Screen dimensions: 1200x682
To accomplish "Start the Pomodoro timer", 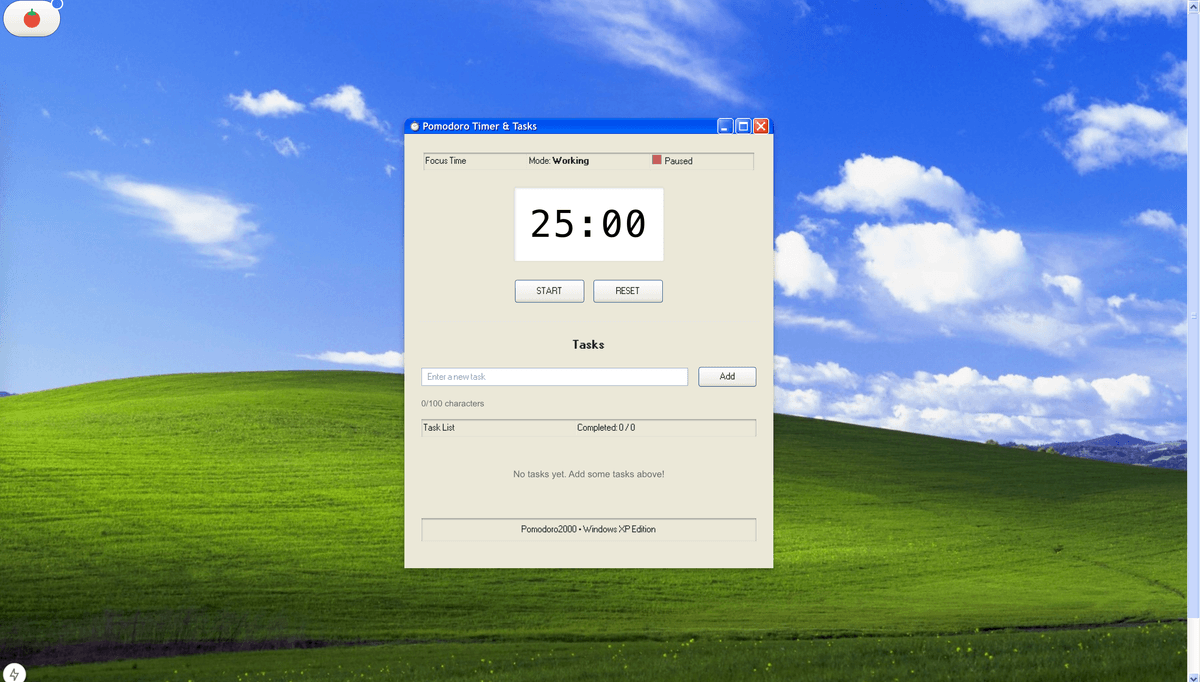I will point(549,291).
